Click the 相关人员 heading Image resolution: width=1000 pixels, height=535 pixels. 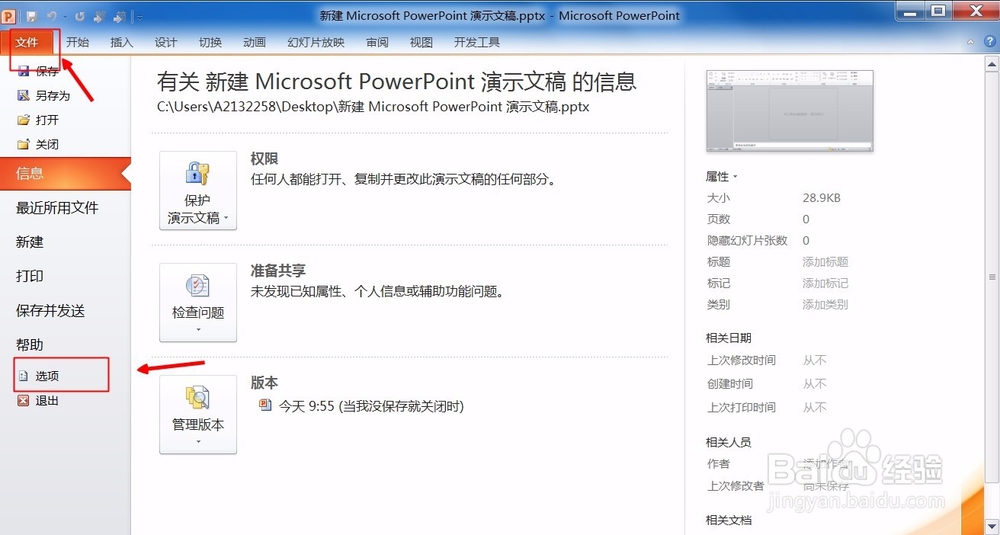pyautogui.click(x=728, y=442)
